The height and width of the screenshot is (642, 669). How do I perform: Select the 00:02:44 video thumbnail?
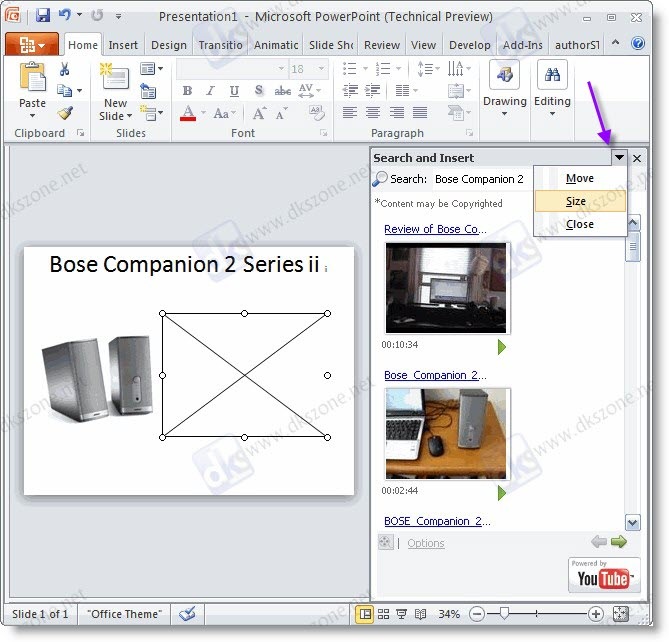[x=446, y=433]
